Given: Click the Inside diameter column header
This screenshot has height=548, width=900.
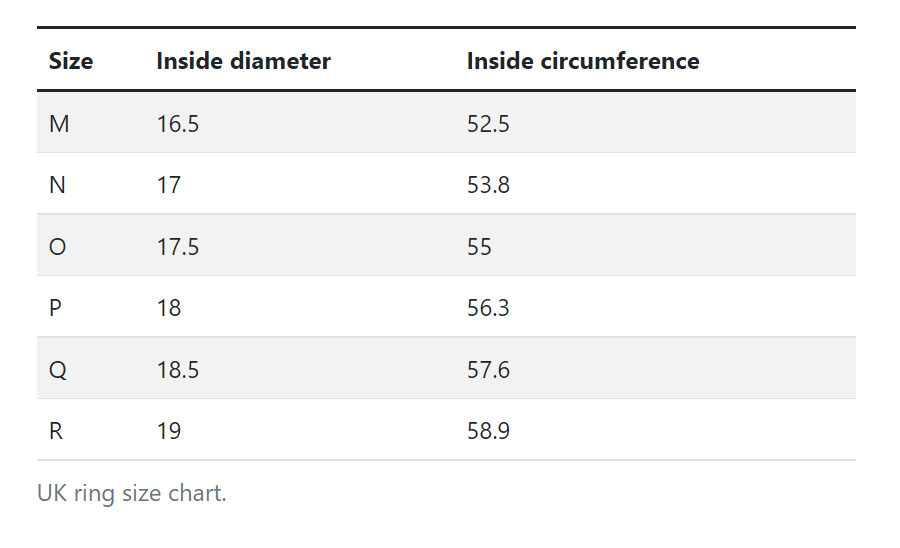Looking at the screenshot, I should (x=243, y=61).
